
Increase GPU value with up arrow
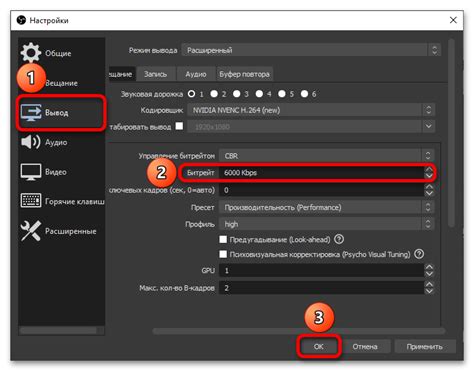(429, 267)
